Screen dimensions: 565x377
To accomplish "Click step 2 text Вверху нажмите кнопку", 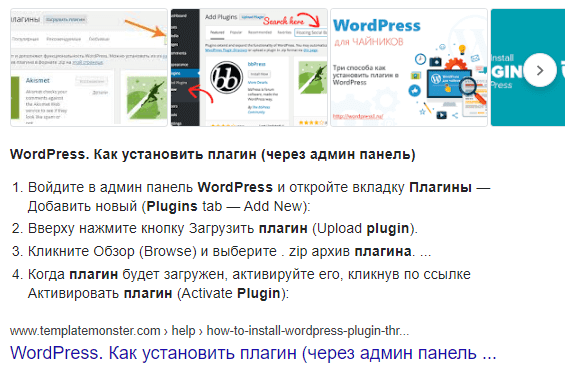I will [x=223, y=229].
